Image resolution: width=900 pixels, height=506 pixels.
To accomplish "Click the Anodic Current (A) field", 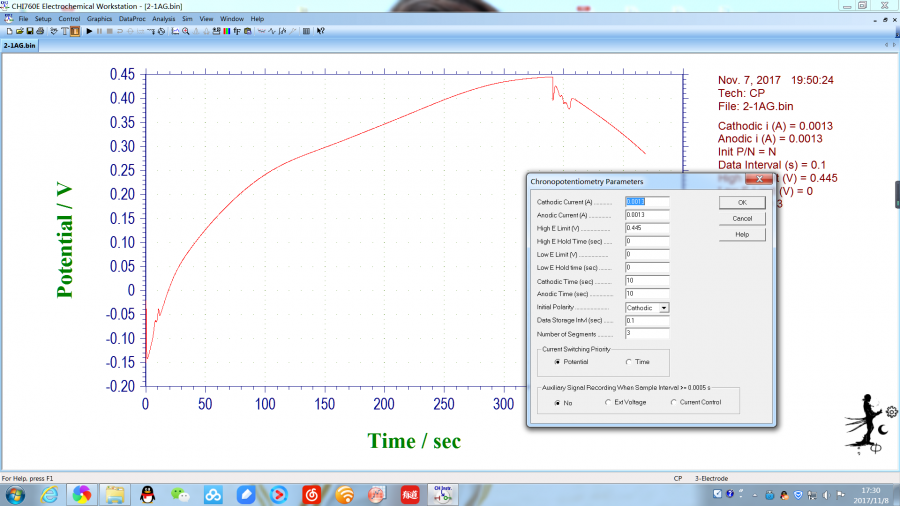I will (x=647, y=215).
